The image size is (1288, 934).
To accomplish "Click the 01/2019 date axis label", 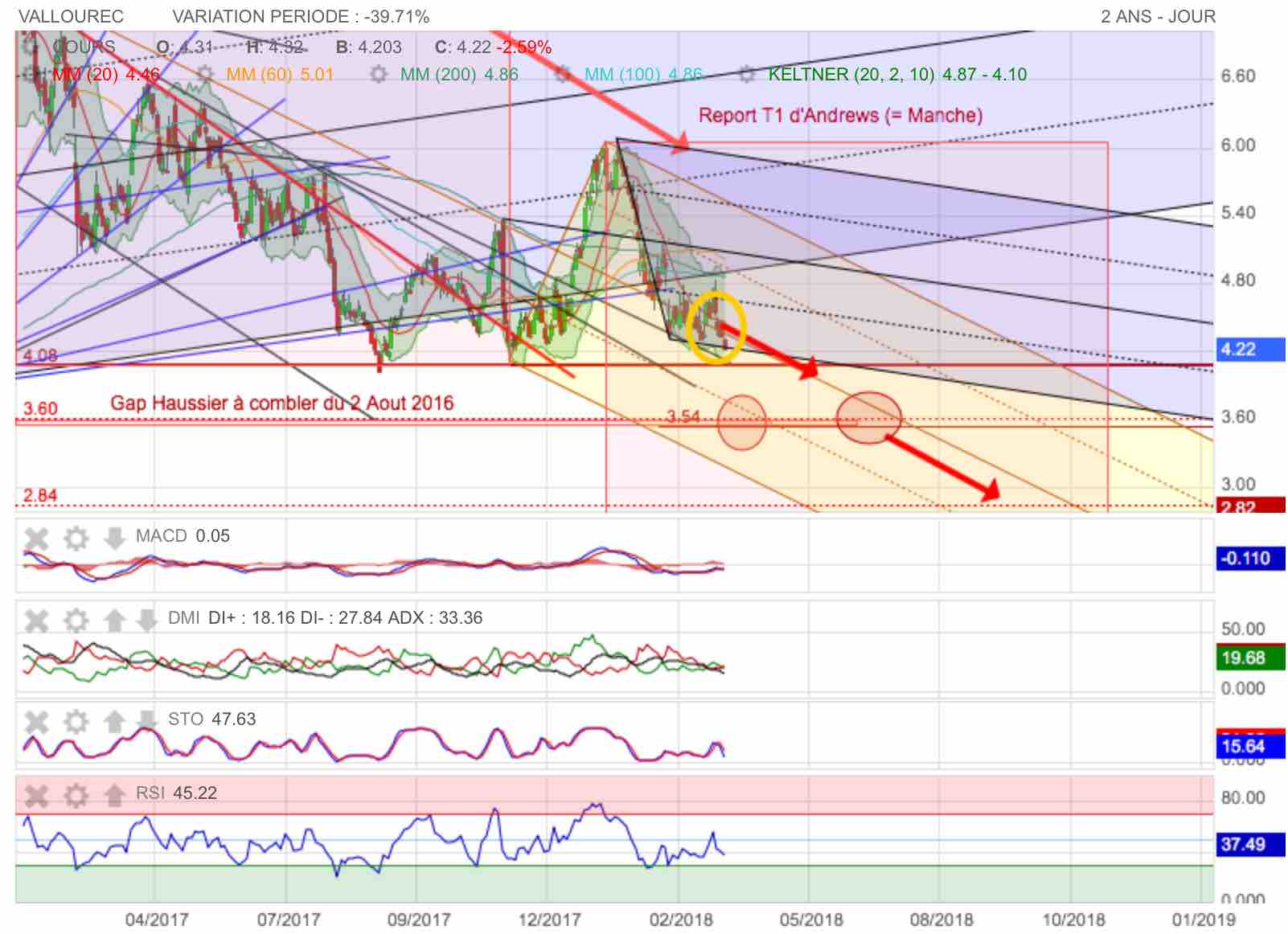I will [x=1204, y=919].
